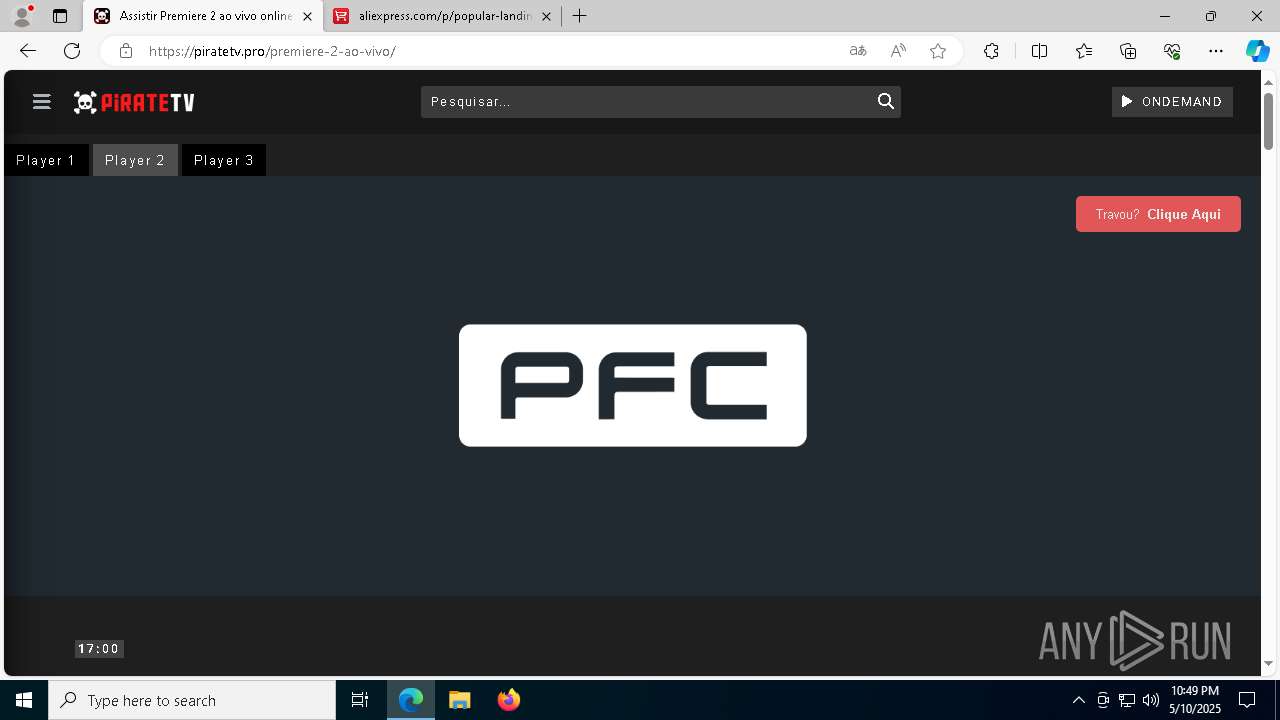Screen dimensions: 1280x720
Task: Open Task View on the taskbar
Action: point(360,700)
